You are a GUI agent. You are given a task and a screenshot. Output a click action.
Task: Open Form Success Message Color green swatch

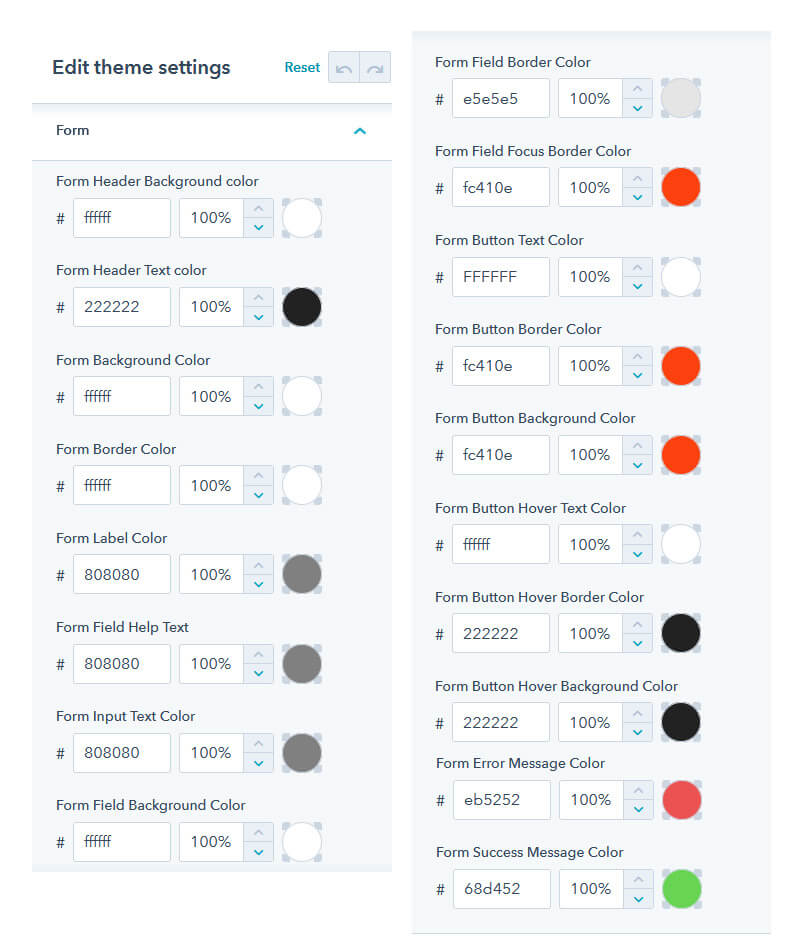[682, 889]
